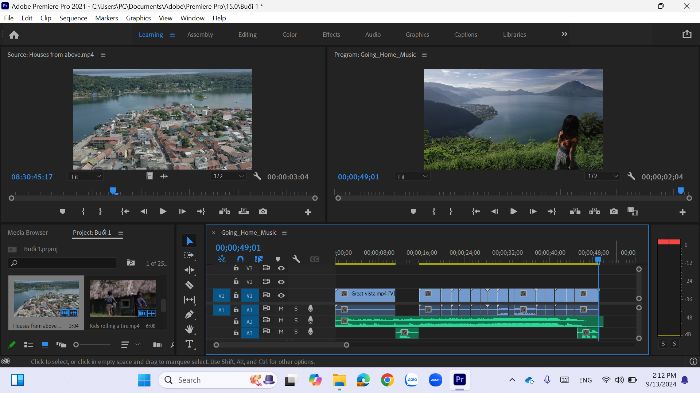Toggle Snap in the timeline
Viewport: 700px width, 393px height.
[240, 259]
